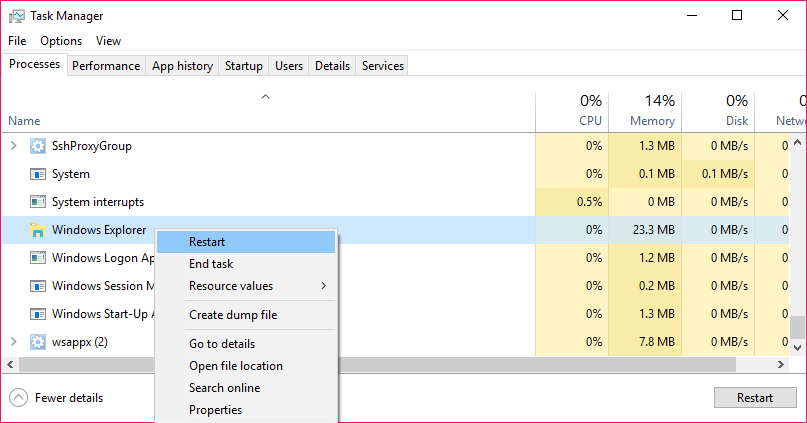Choose Restart in the context menu

(x=246, y=242)
